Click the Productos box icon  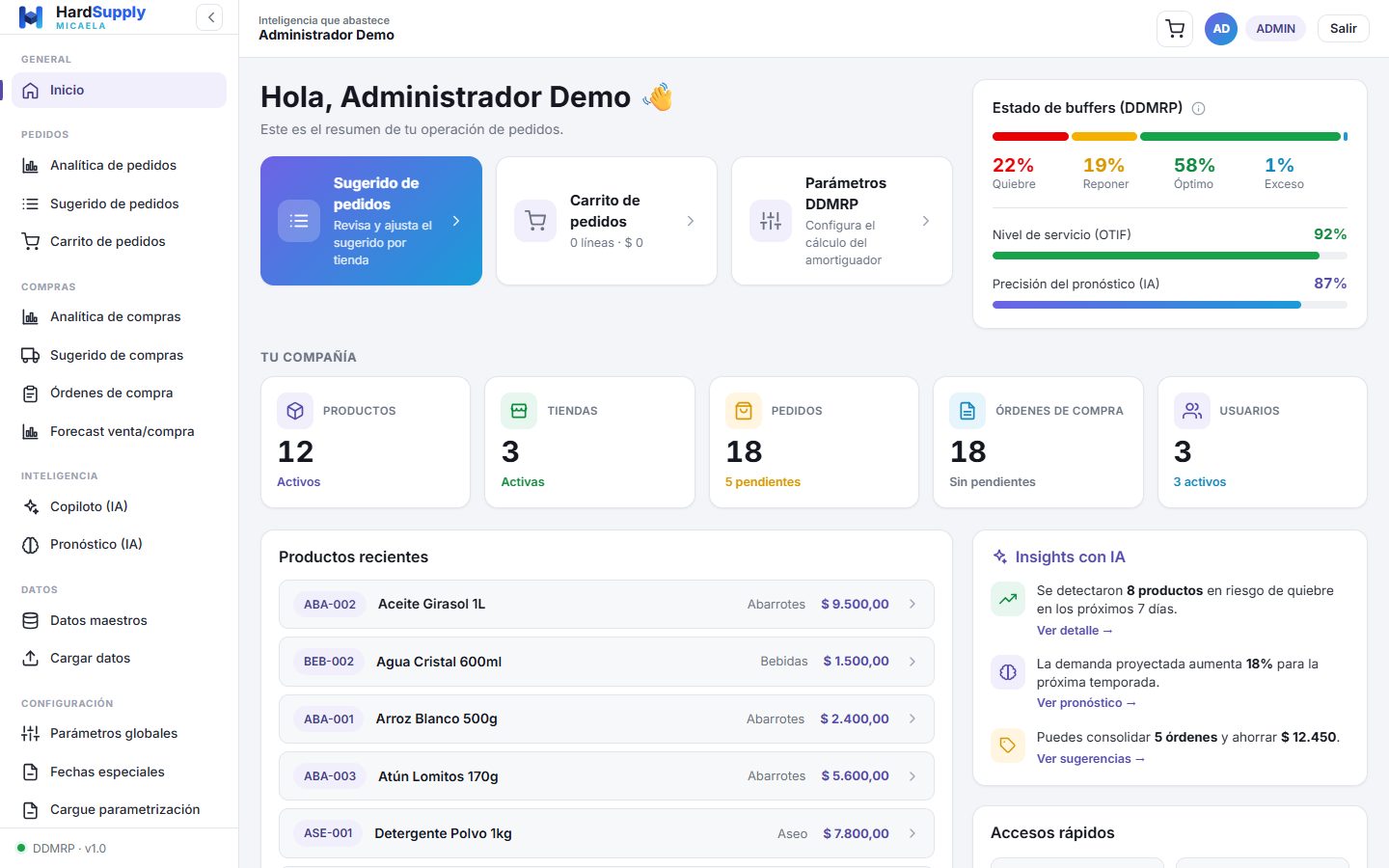click(295, 411)
